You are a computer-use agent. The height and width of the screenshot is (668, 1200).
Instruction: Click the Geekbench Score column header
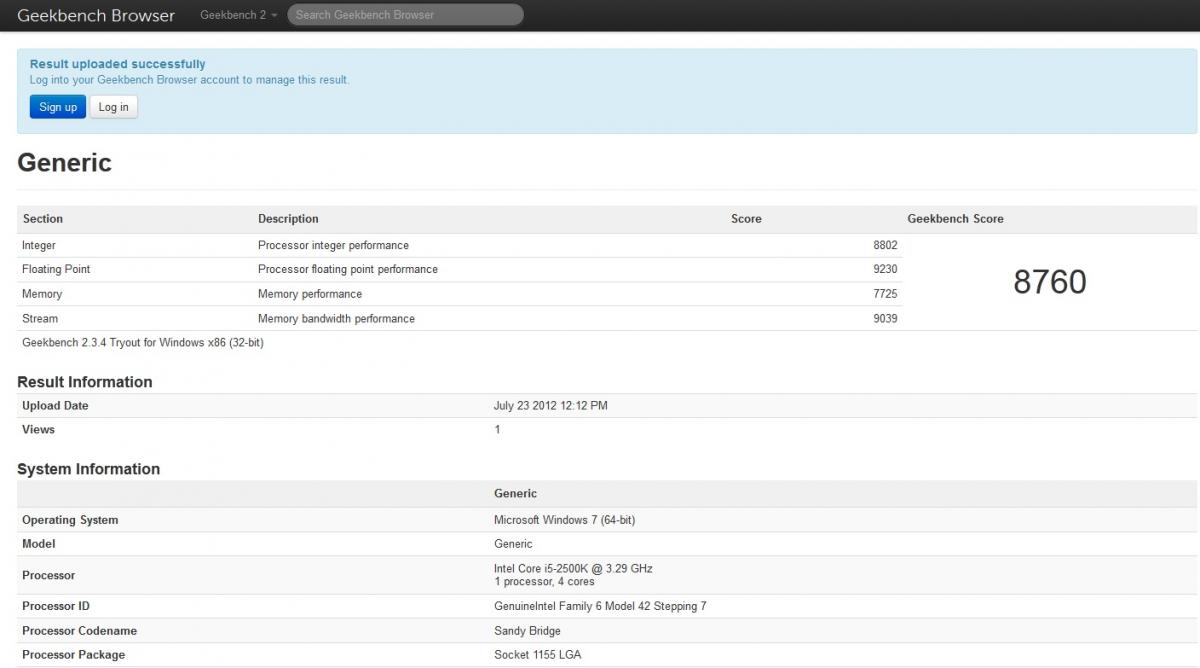tap(955, 219)
